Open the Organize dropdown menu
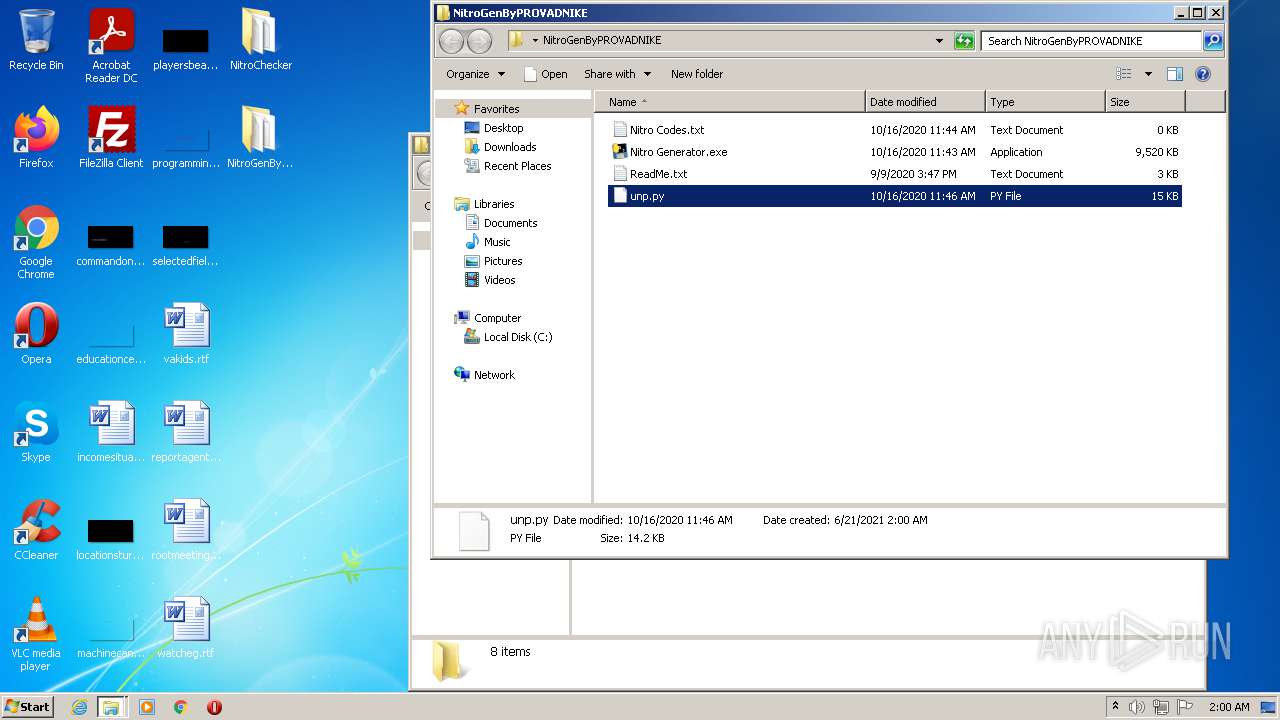The image size is (1280, 720). click(x=476, y=74)
